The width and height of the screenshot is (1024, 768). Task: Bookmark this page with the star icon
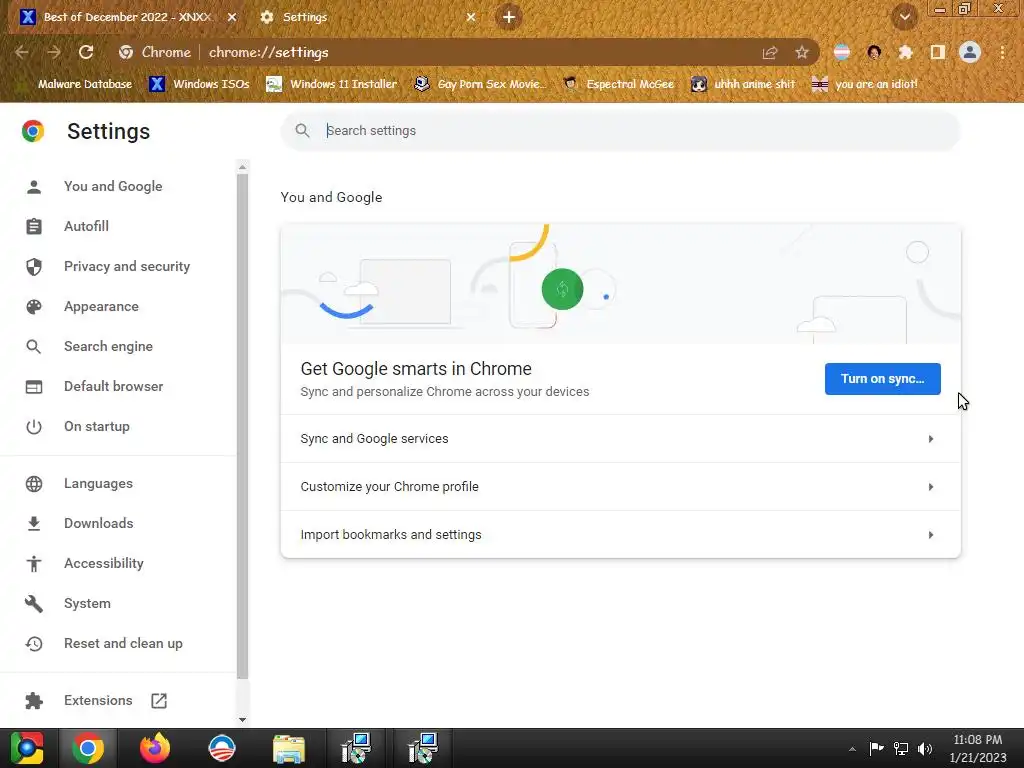802,52
